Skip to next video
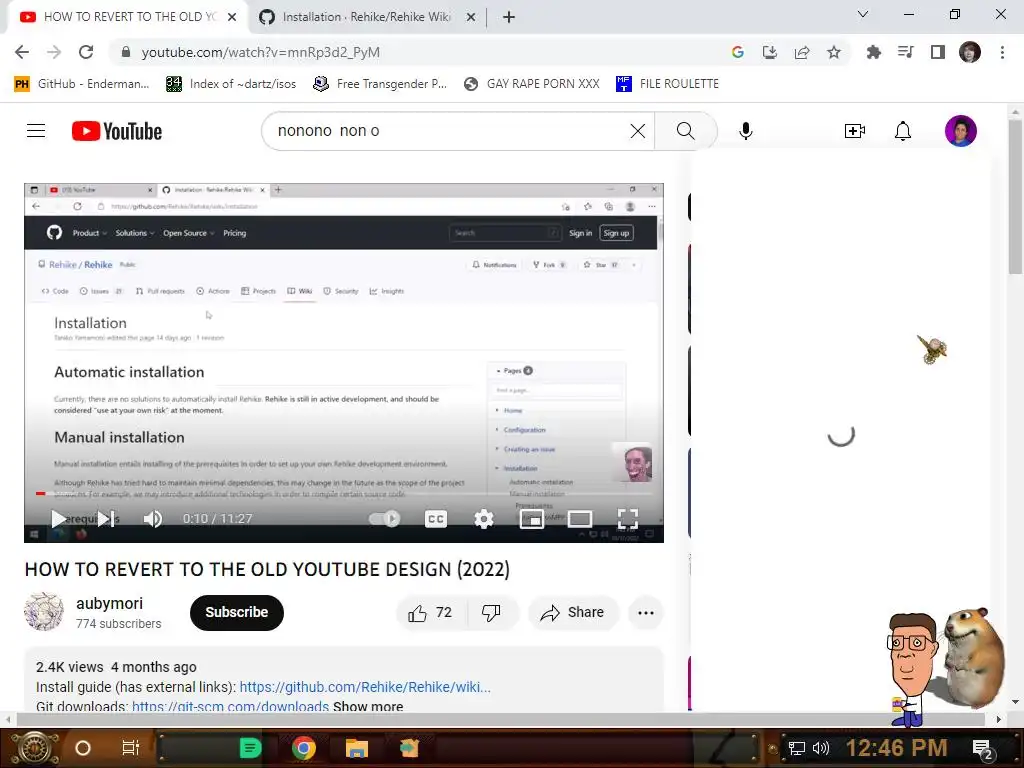The height and width of the screenshot is (768, 1024). point(106,519)
